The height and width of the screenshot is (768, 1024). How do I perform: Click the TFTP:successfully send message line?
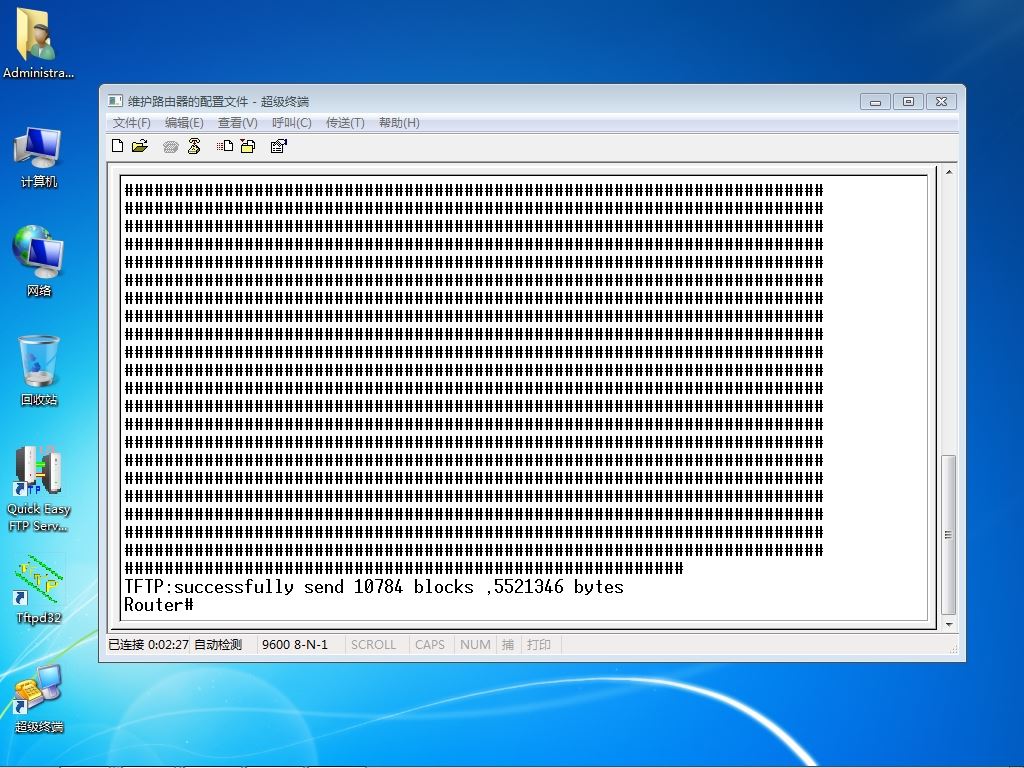[374, 586]
